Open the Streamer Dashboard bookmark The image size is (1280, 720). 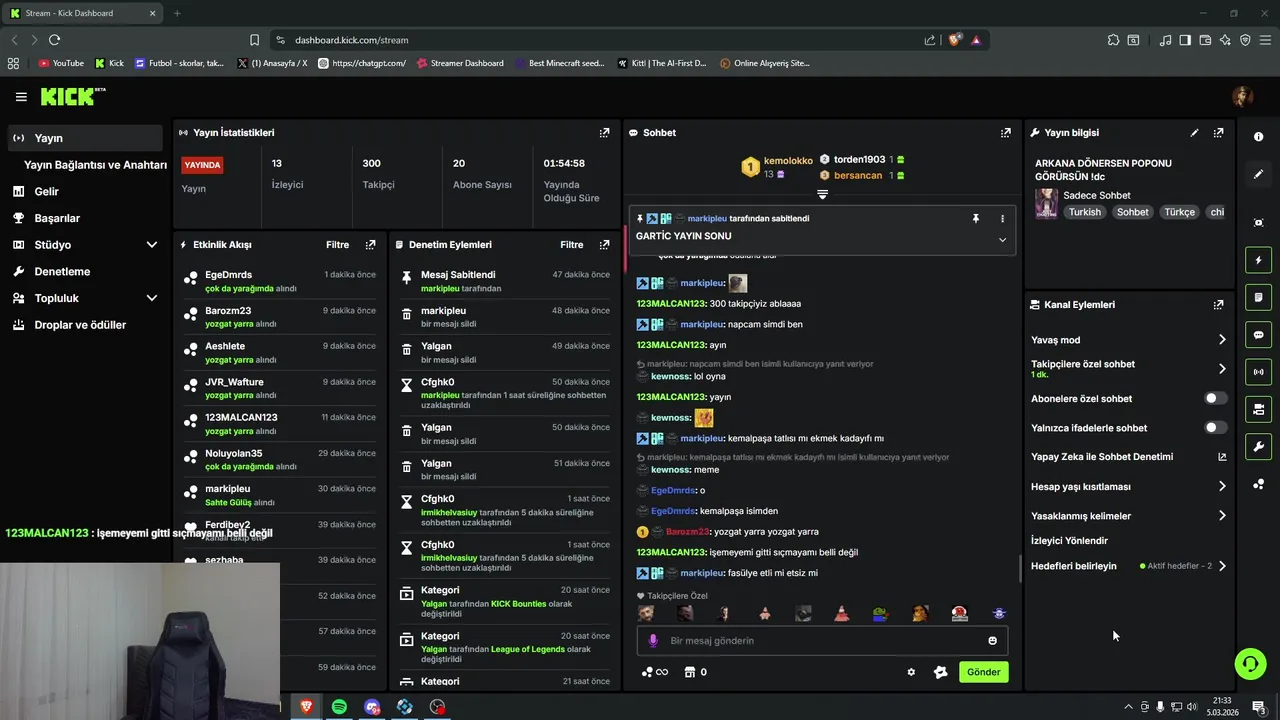coord(459,63)
